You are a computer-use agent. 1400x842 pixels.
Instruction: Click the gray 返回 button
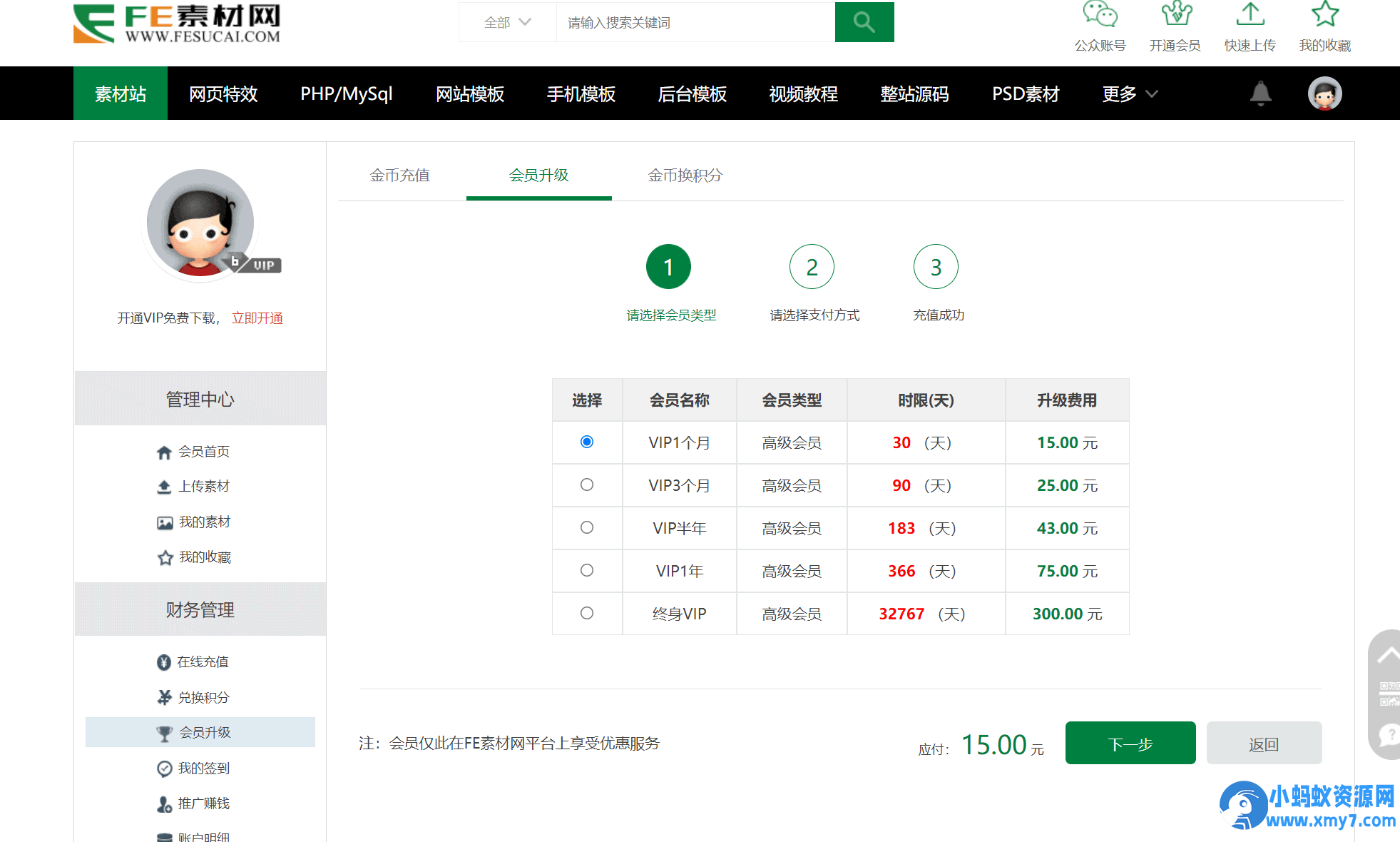1264,744
